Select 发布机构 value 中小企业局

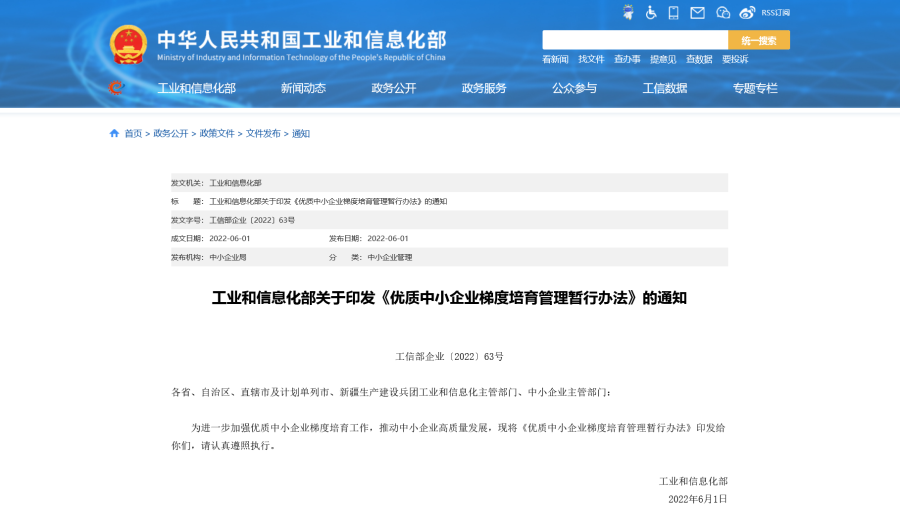pyautogui.click(x=228, y=258)
